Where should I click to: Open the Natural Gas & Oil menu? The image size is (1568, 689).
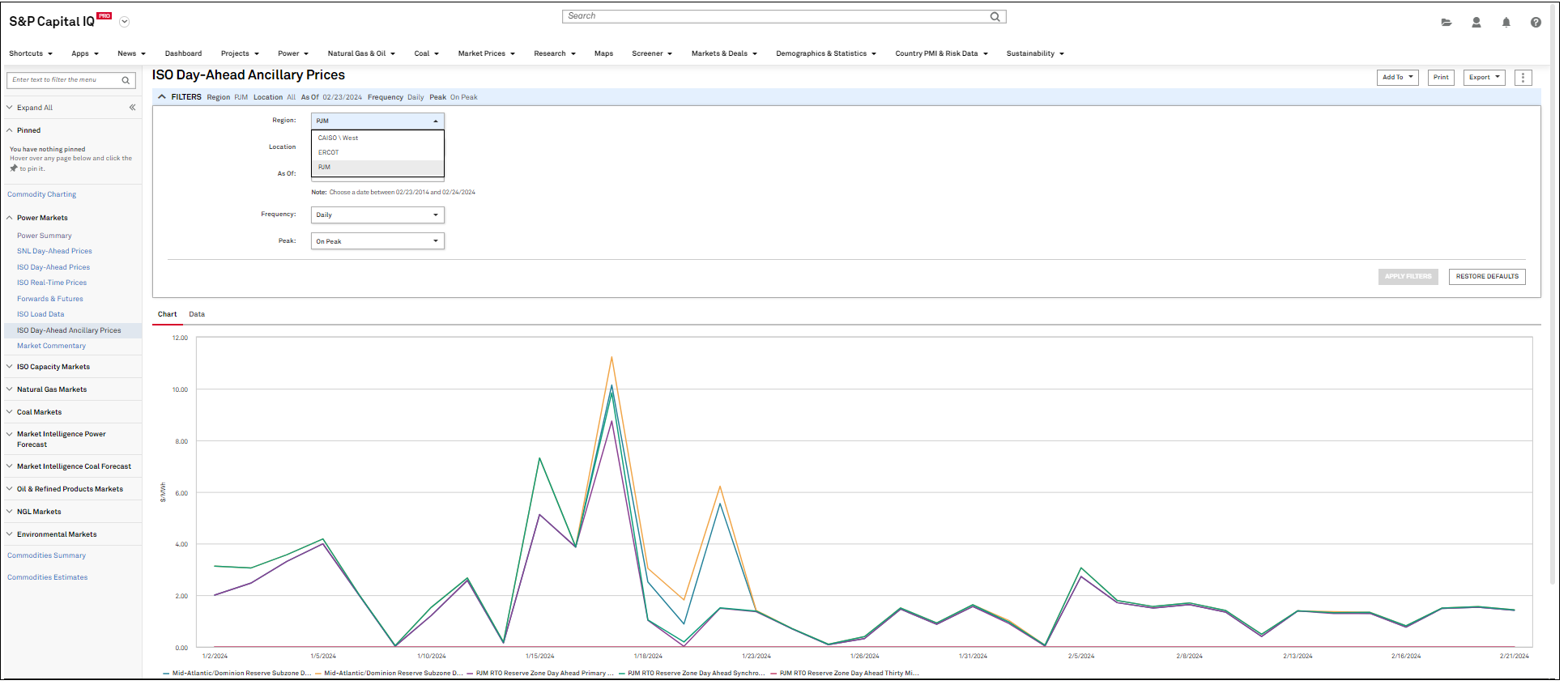pos(361,53)
